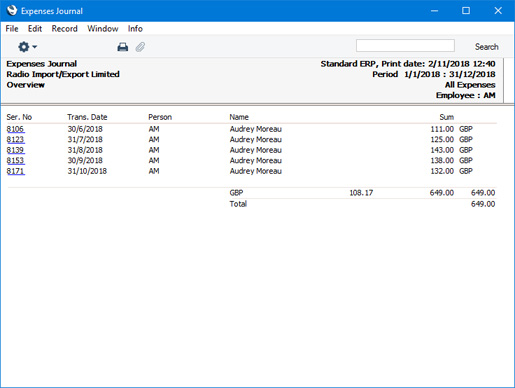Click the Ser. No column header
515x388 pixels.
pos(19,117)
